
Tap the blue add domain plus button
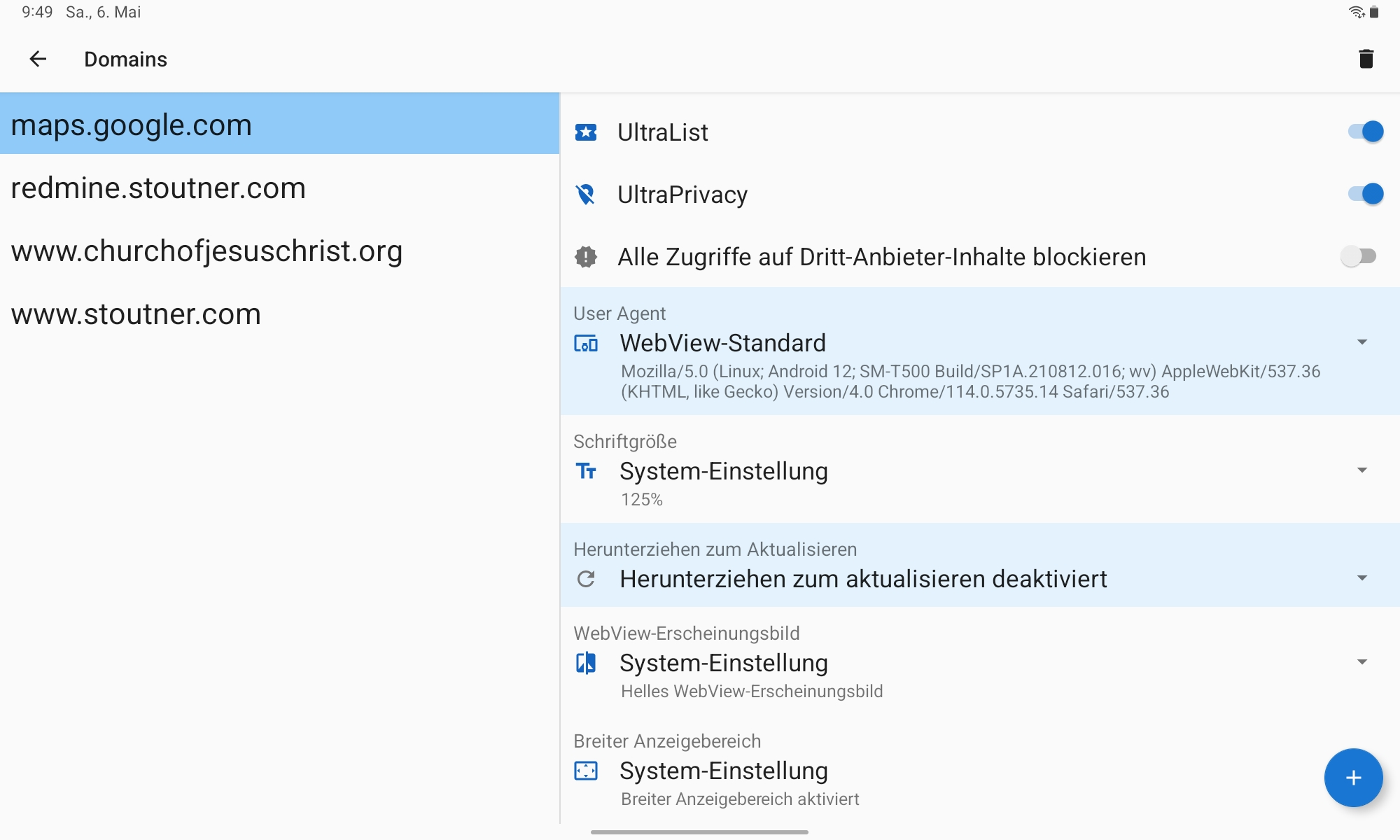pyautogui.click(x=1353, y=778)
